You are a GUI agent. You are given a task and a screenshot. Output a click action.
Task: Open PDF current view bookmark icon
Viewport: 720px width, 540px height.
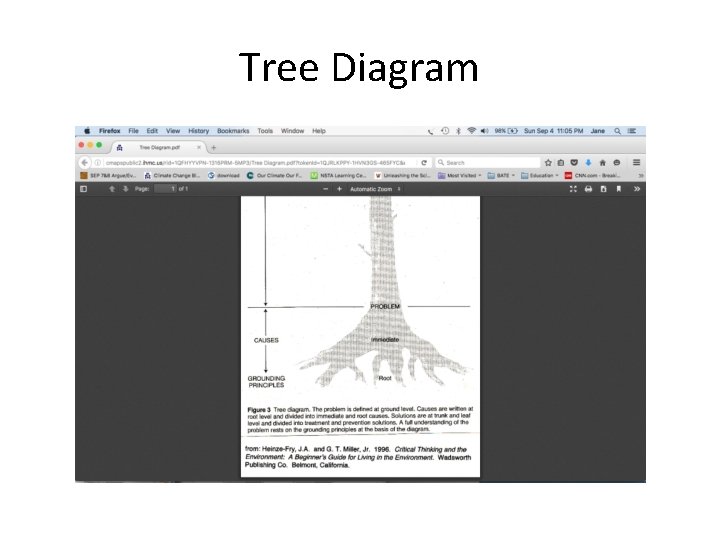tap(619, 189)
